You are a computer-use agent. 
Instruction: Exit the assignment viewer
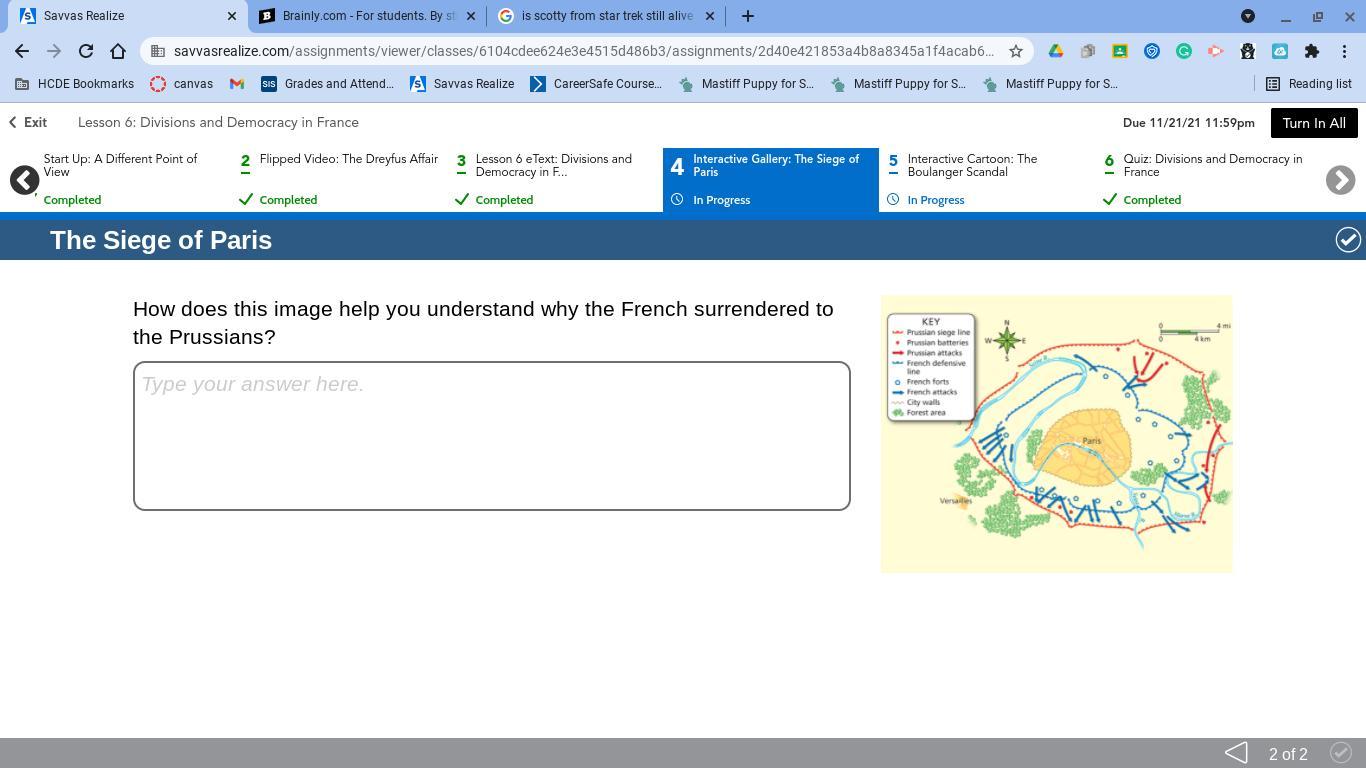coord(28,122)
